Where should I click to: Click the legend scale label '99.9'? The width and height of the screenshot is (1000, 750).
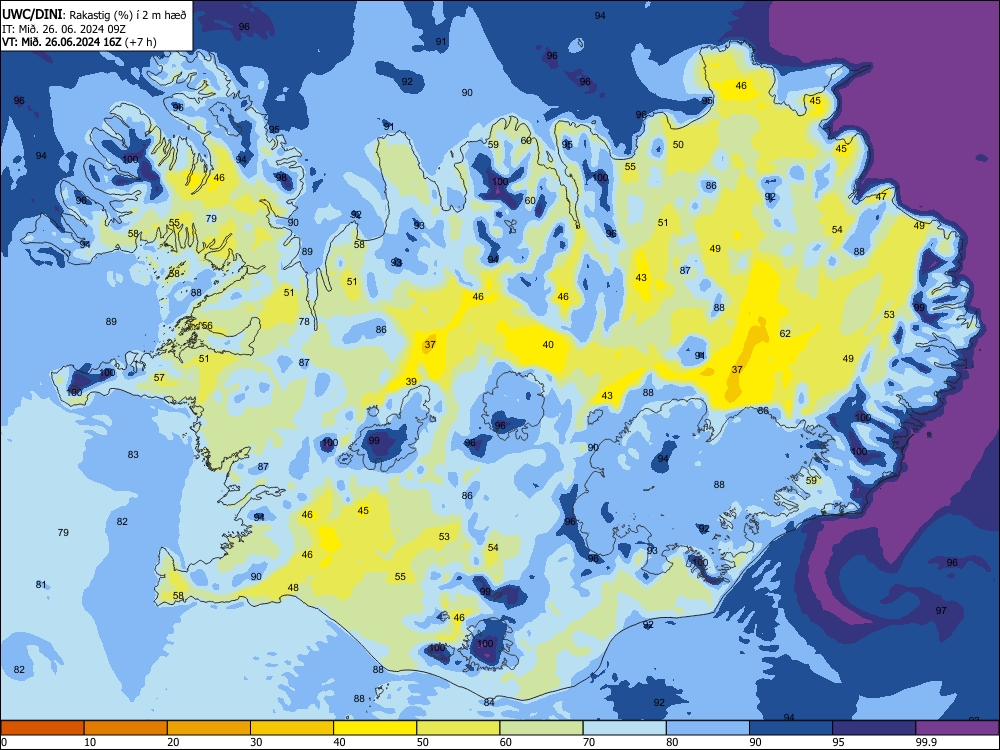click(x=925, y=742)
